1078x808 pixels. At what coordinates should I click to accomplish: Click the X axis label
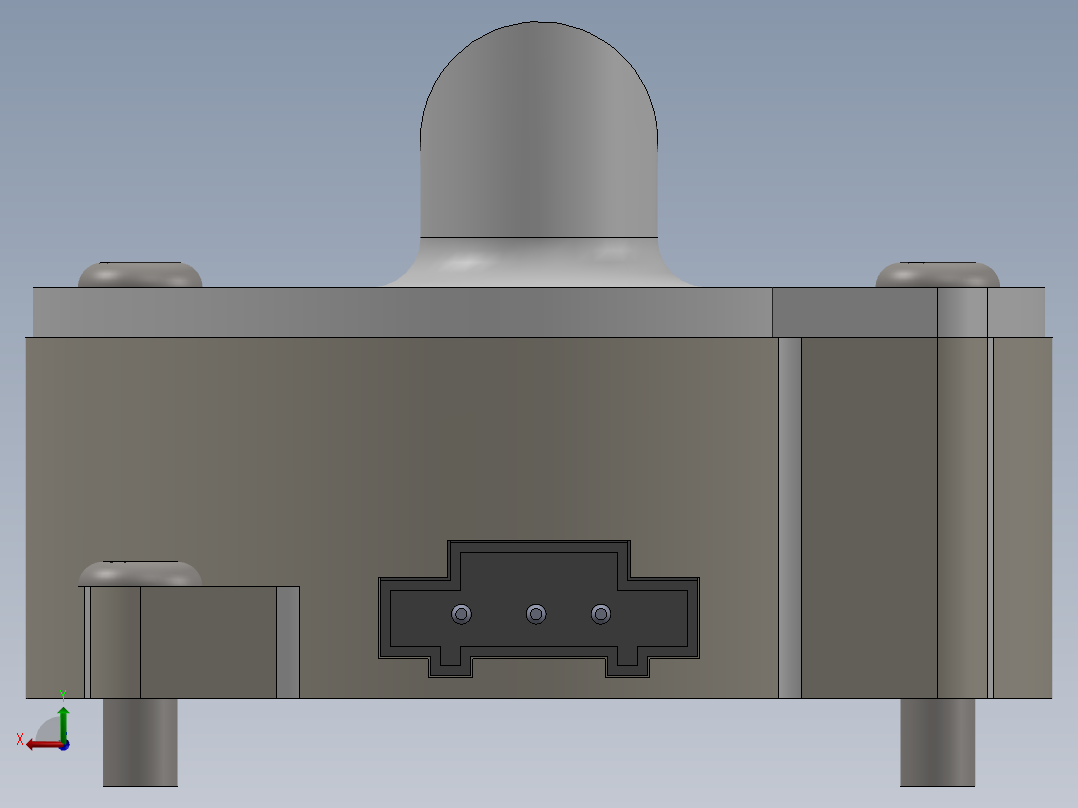pyautogui.click(x=20, y=739)
